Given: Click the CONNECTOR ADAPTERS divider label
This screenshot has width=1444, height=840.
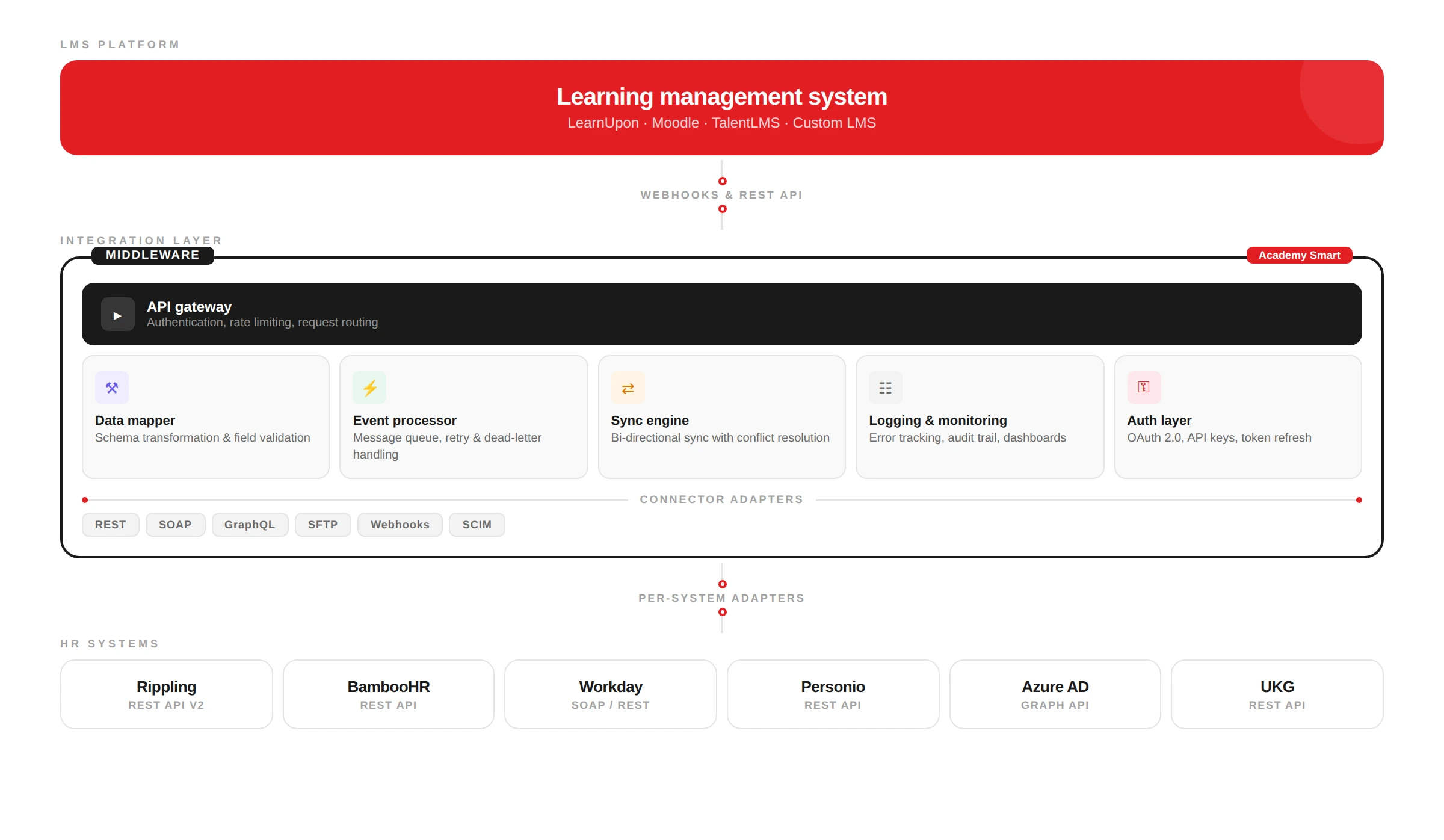Looking at the screenshot, I should pos(722,499).
